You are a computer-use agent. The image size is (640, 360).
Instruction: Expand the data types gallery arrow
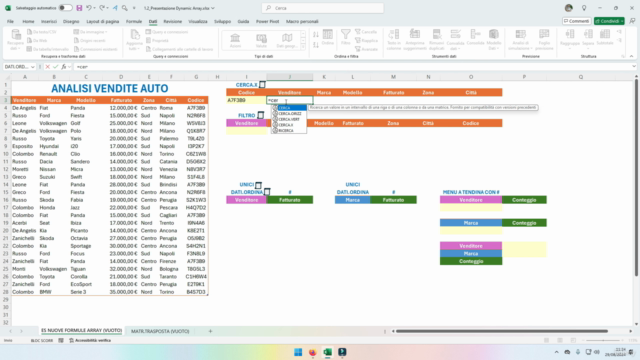tap(303, 47)
